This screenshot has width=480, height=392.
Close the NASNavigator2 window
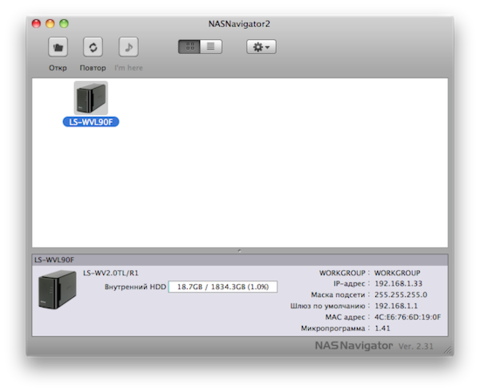tap(36, 24)
